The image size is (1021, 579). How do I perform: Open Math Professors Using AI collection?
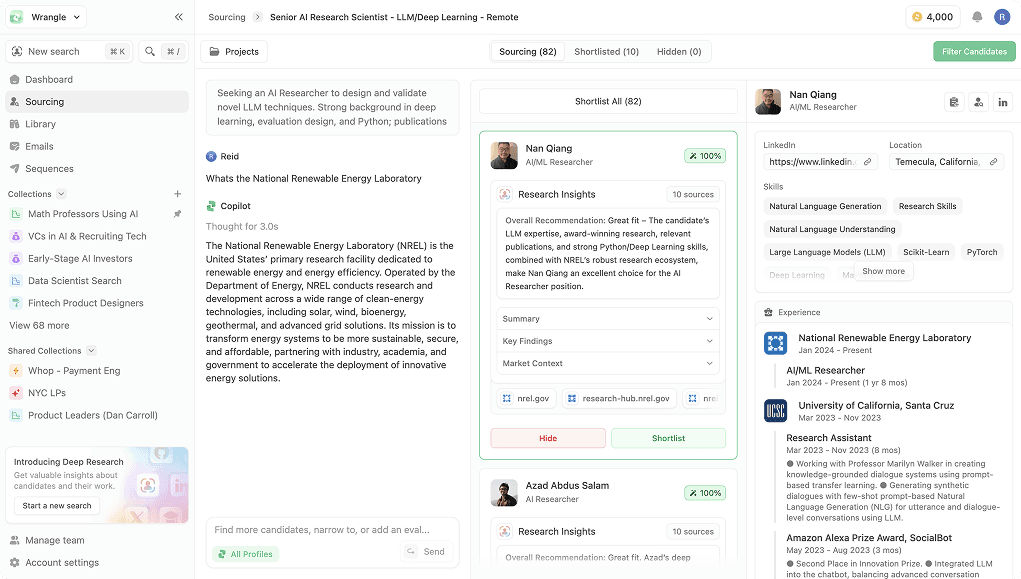click(83, 214)
